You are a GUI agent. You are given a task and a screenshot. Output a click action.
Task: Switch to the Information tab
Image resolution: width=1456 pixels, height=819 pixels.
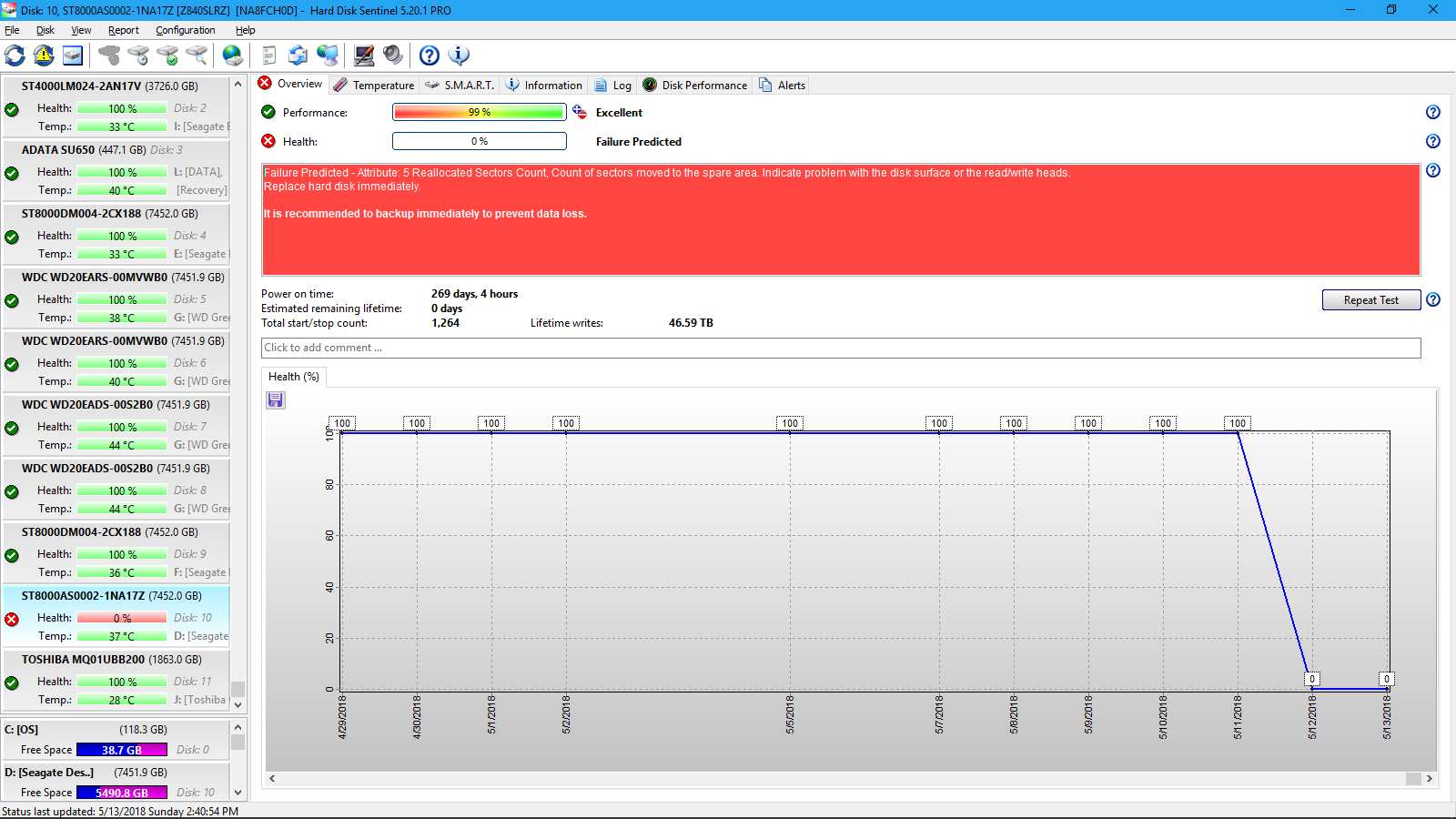544,85
